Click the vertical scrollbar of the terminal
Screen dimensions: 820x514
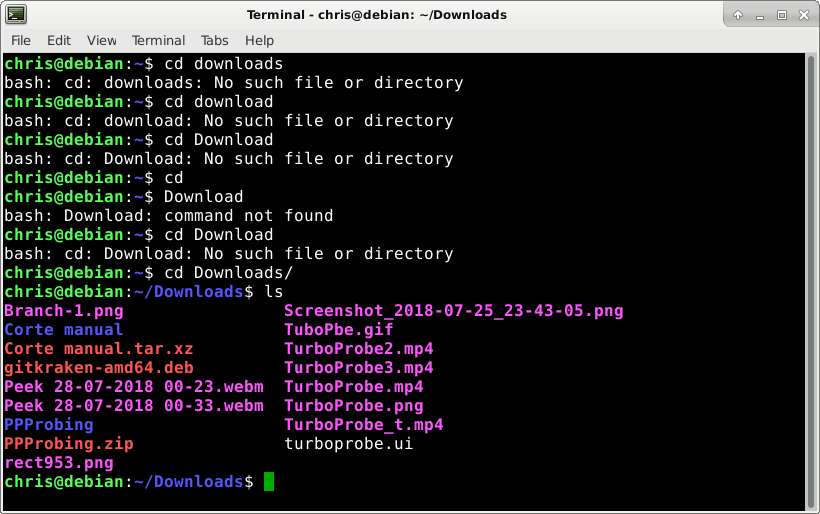point(811,282)
